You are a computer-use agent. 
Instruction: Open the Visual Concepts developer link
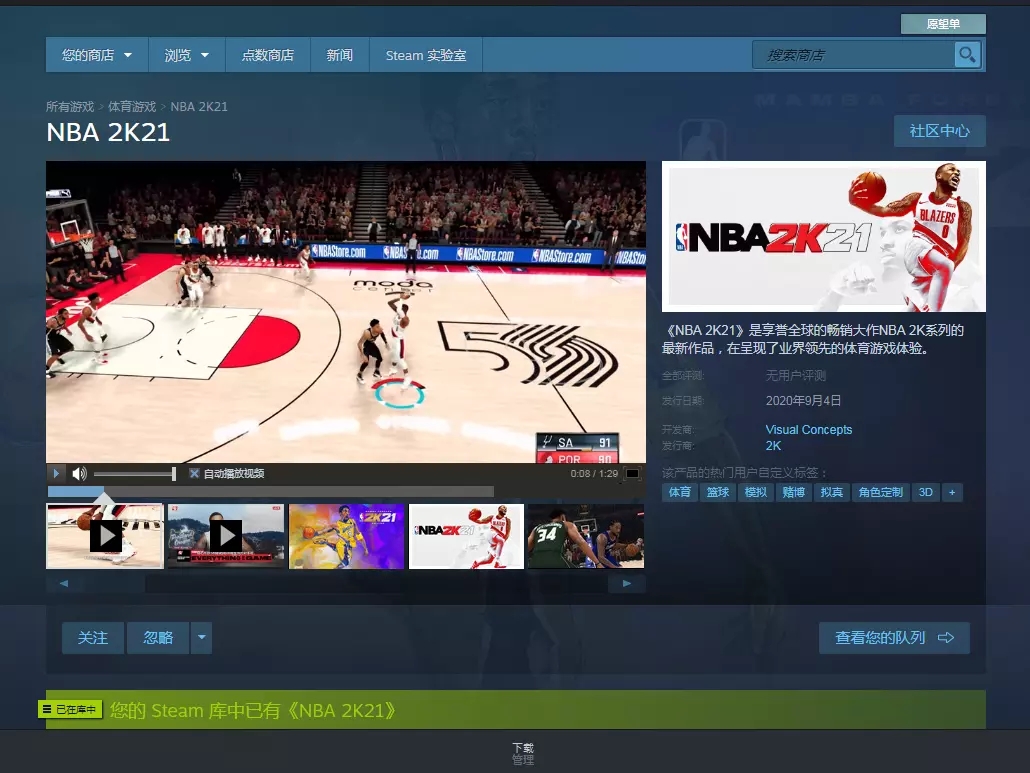808,429
